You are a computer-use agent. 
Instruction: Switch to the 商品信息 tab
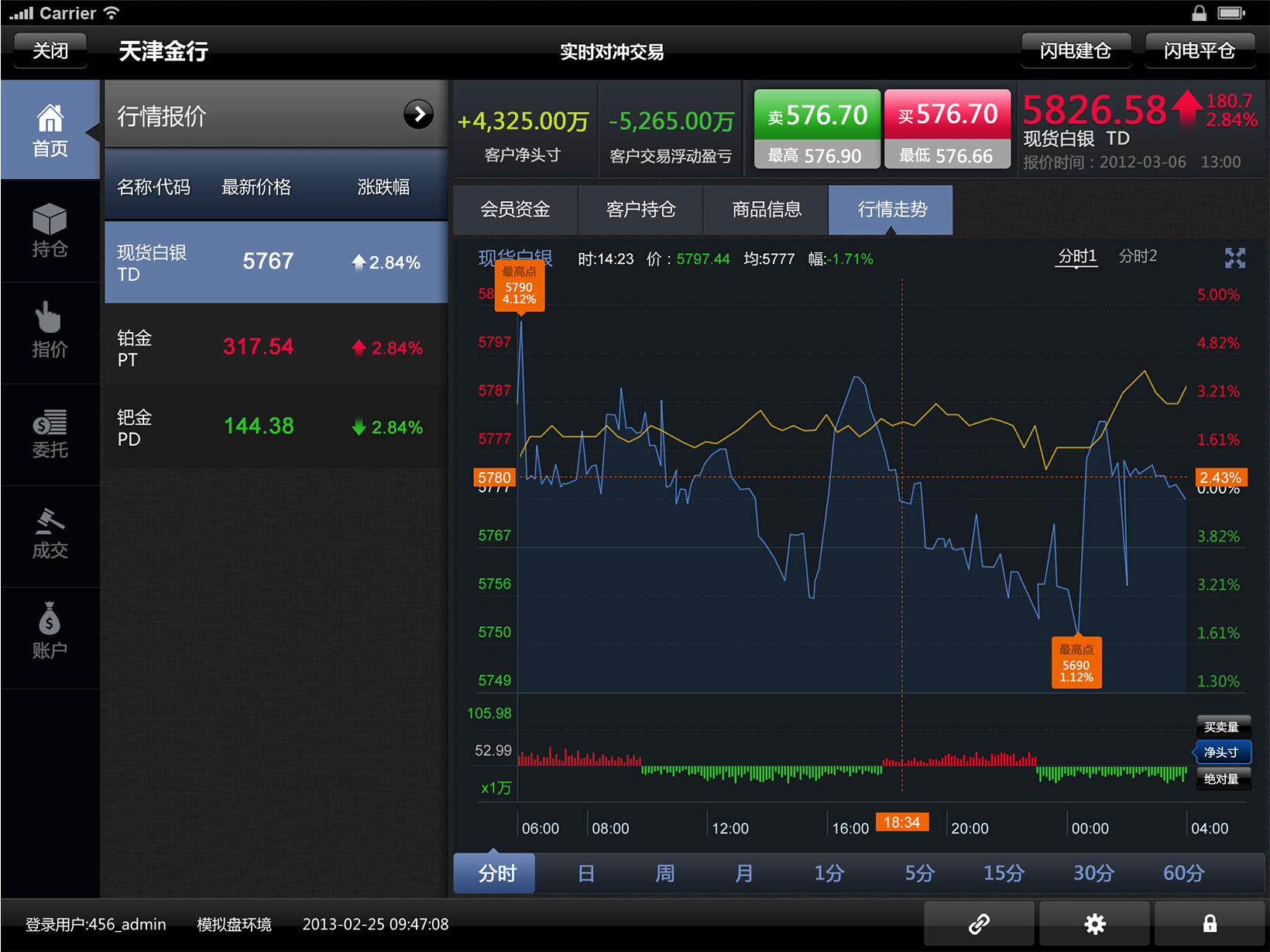tap(765, 210)
